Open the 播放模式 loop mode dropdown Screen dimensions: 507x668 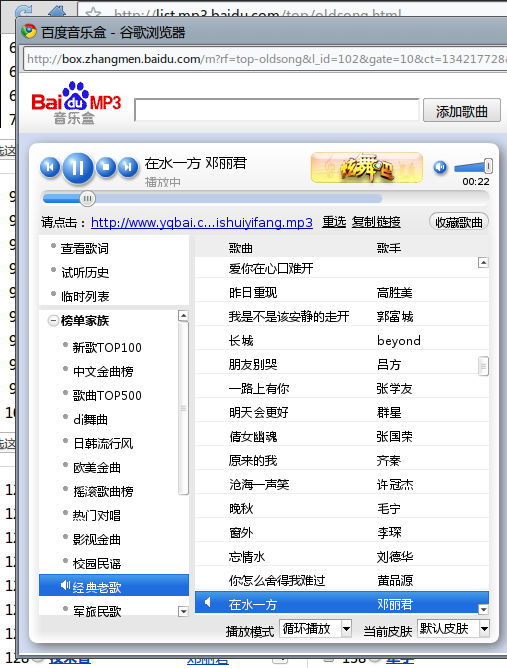(x=316, y=628)
